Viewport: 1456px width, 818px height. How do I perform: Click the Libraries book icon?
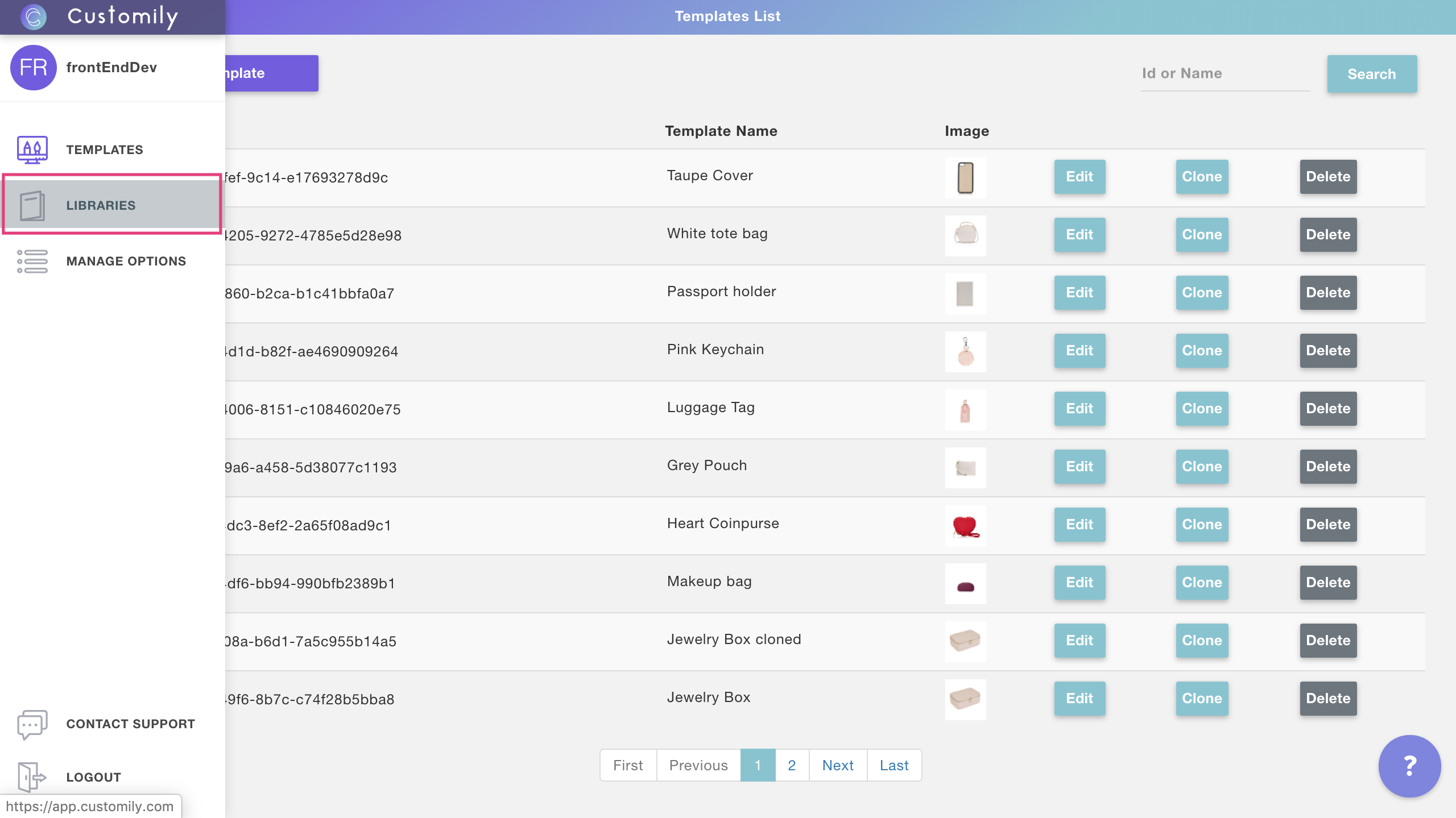(x=32, y=205)
